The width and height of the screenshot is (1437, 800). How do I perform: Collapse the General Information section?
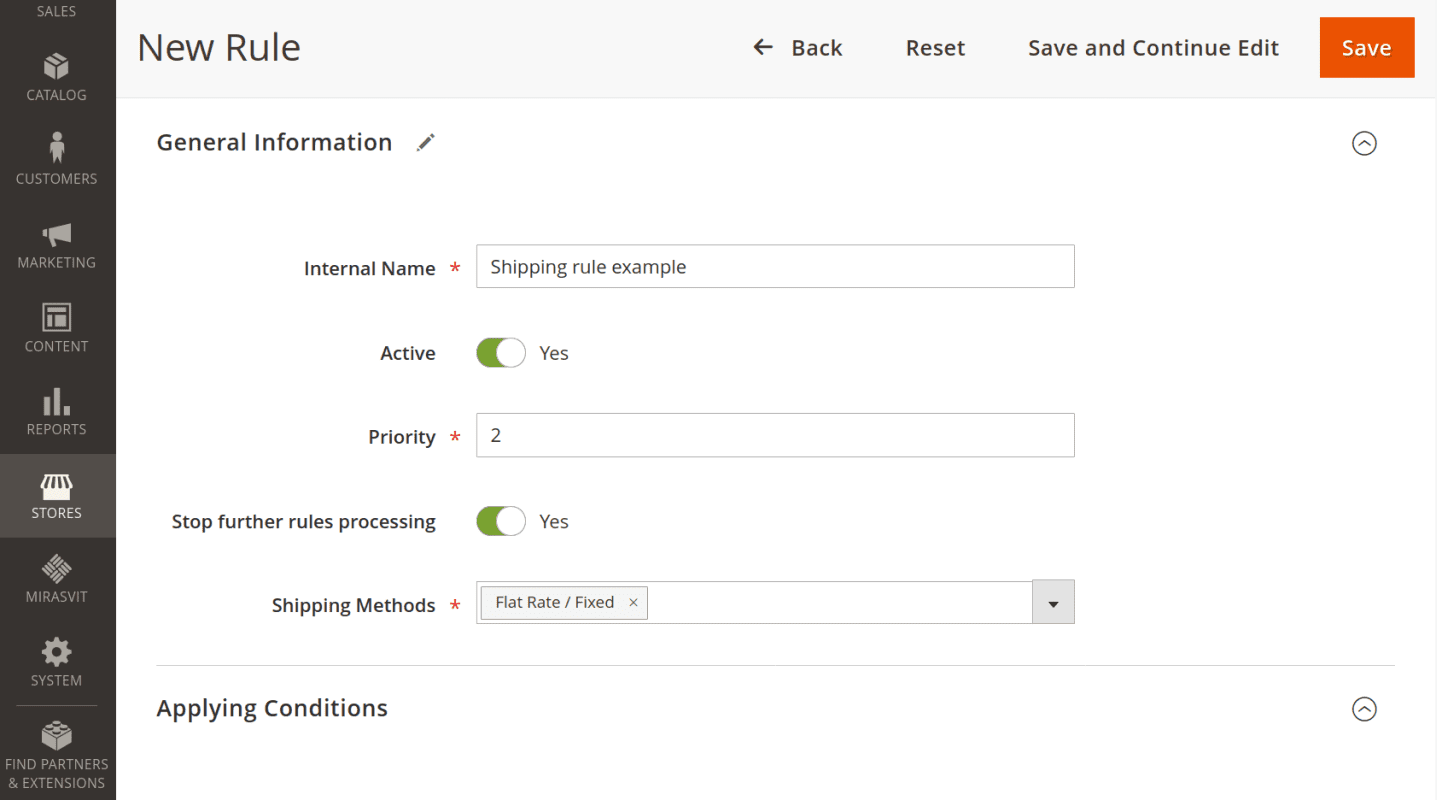point(1364,143)
